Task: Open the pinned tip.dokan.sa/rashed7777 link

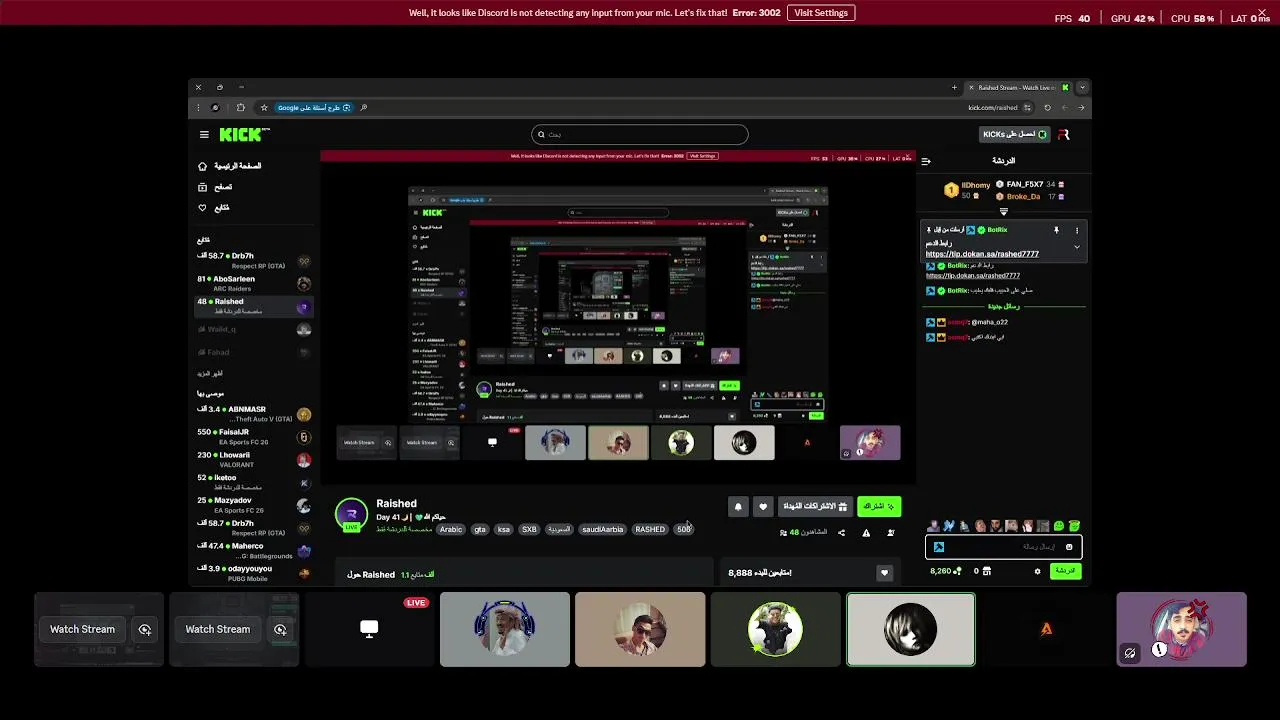Action: coord(982,254)
